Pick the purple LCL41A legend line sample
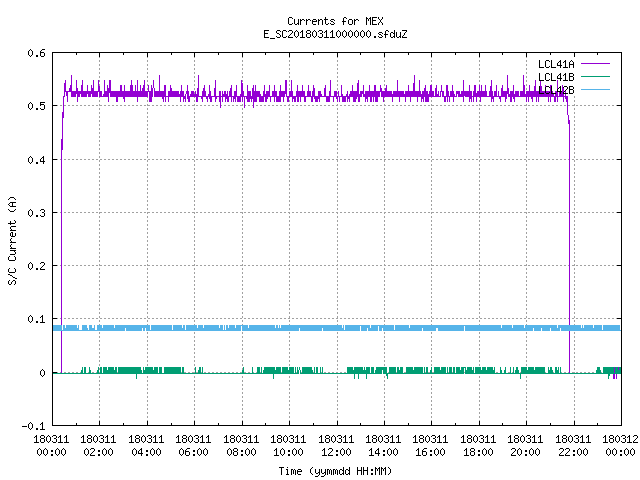Image resolution: width=640 pixels, height=480 pixels. [x=595, y=64]
